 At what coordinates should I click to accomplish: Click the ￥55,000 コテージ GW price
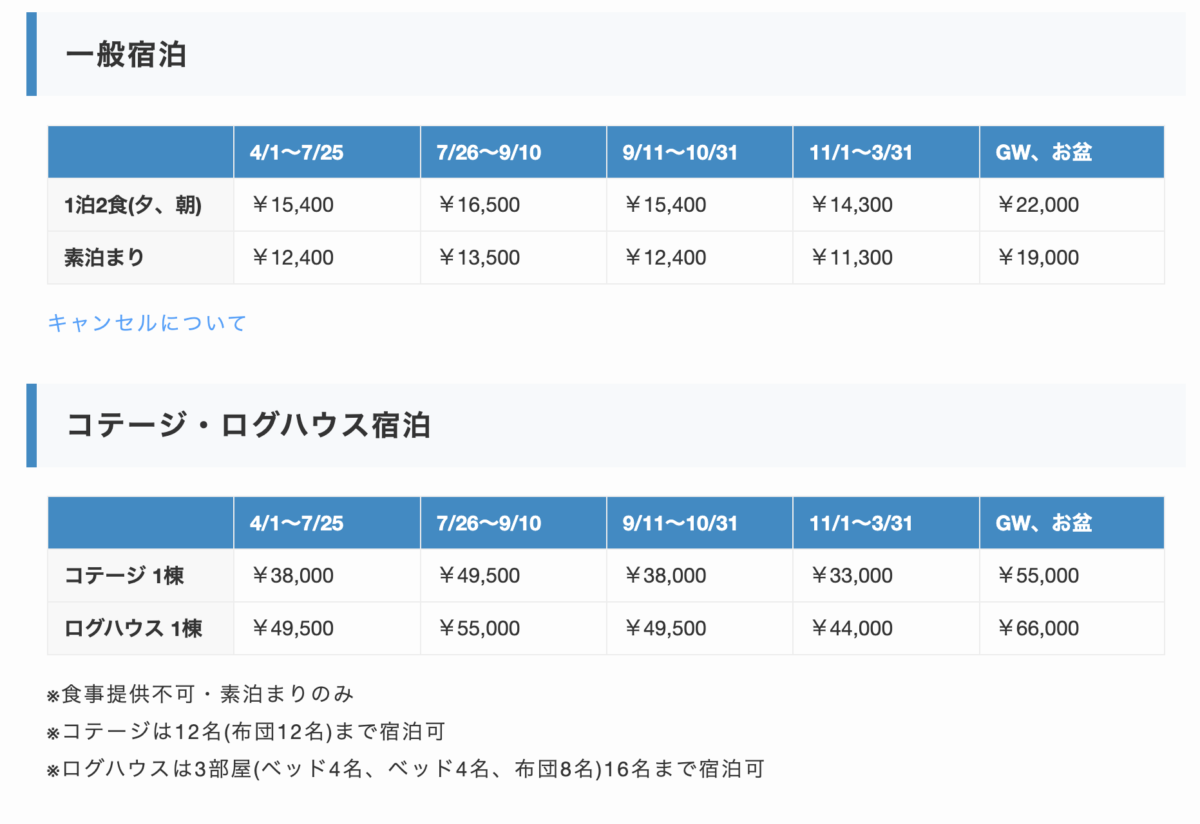pos(1038,576)
